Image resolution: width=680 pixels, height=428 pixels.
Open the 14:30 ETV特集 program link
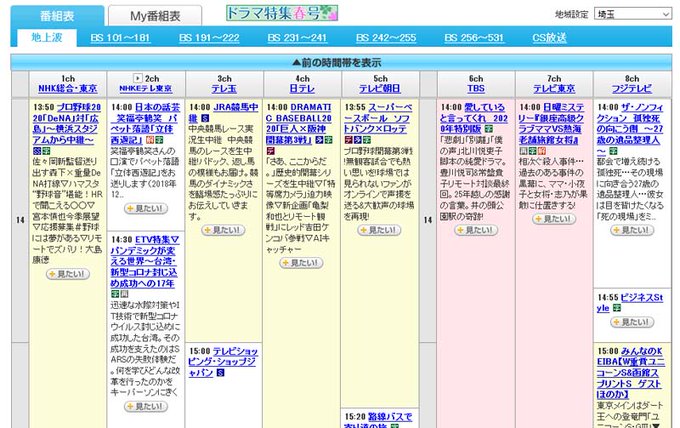[144, 261]
